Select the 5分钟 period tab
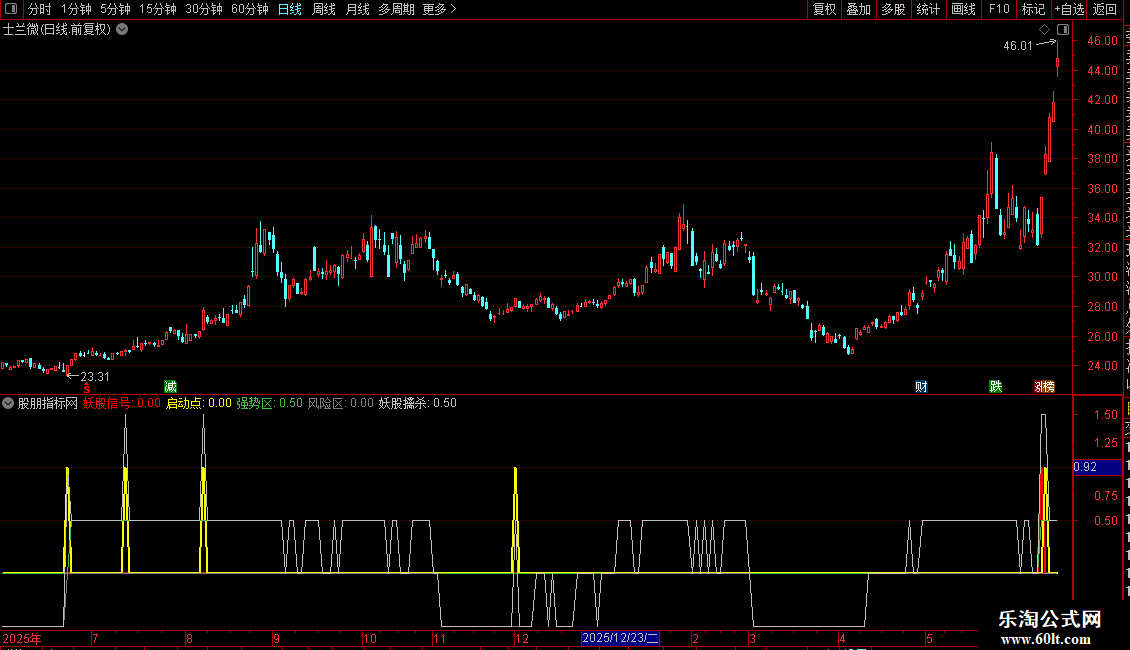The width and height of the screenshot is (1130, 650). pyautogui.click(x=115, y=9)
